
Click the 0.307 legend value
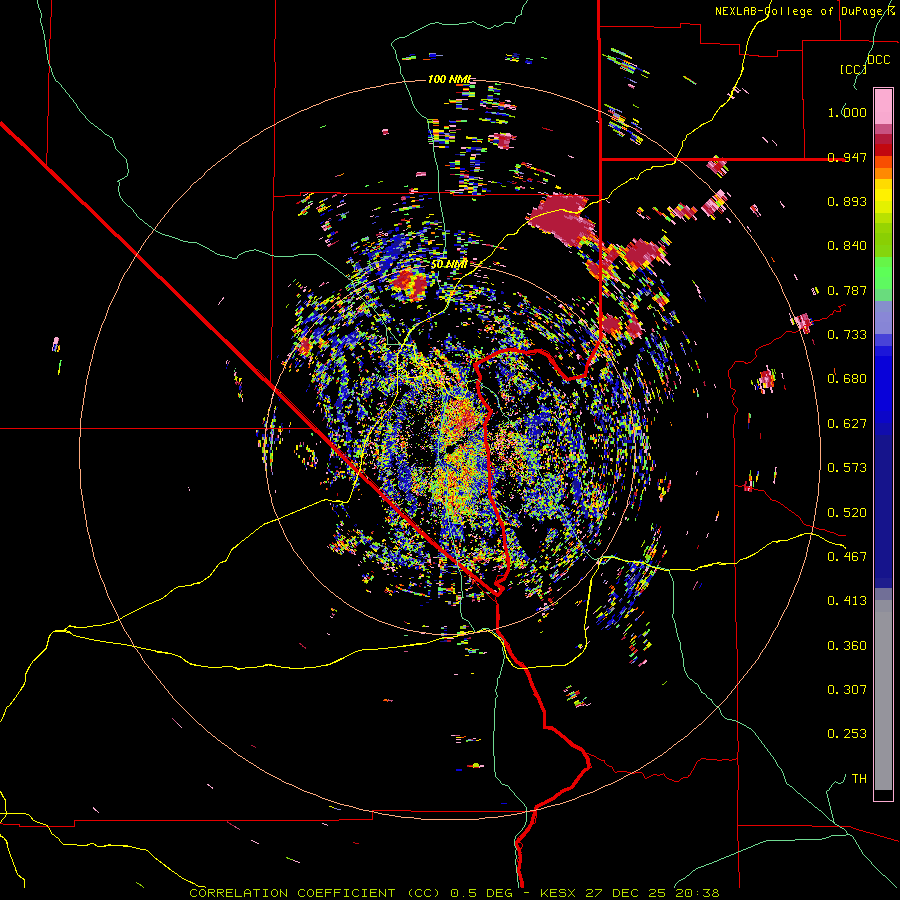click(x=847, y=690)
